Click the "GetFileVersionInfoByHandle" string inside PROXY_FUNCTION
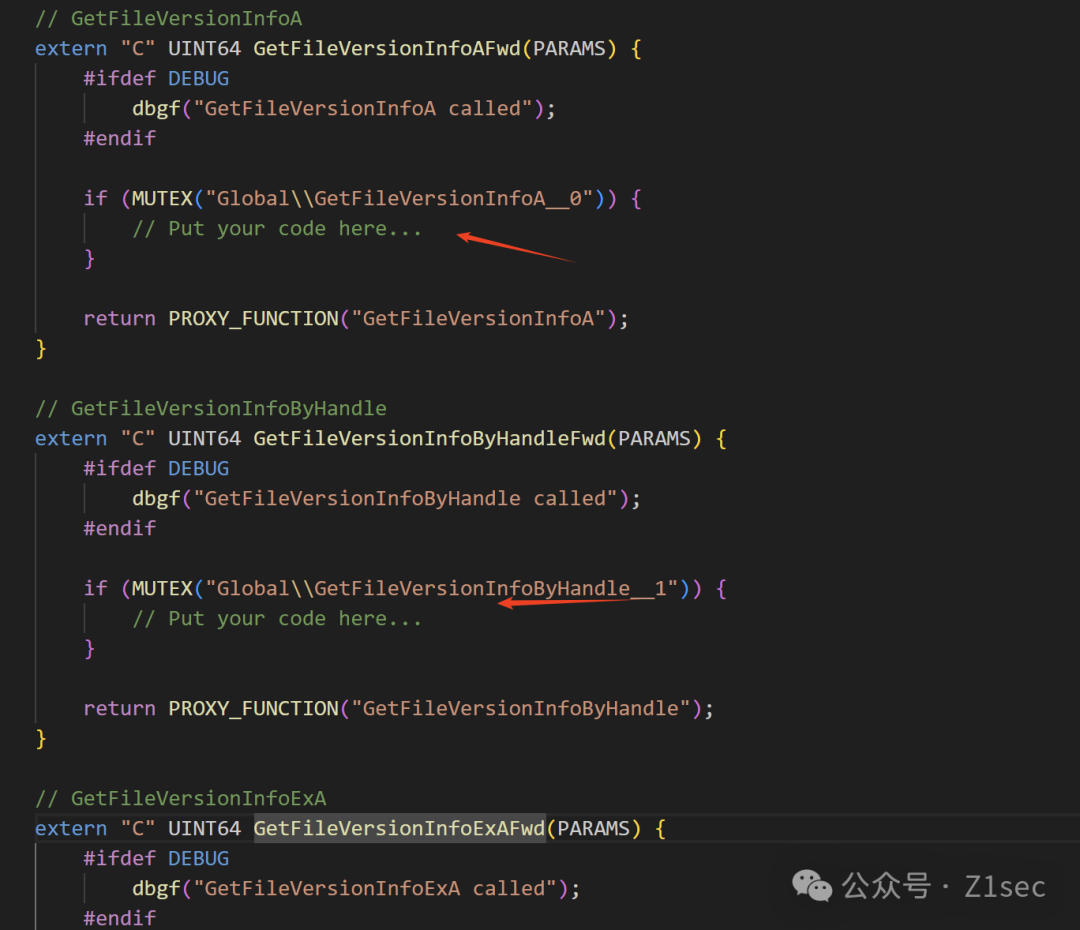Image resolution: width=1080 pixels, height=930 pixels. (521, 709)
